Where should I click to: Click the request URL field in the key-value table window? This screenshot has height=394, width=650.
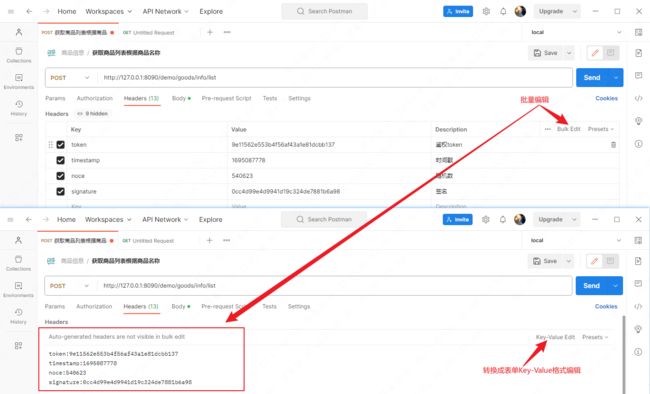pos(335,78)
